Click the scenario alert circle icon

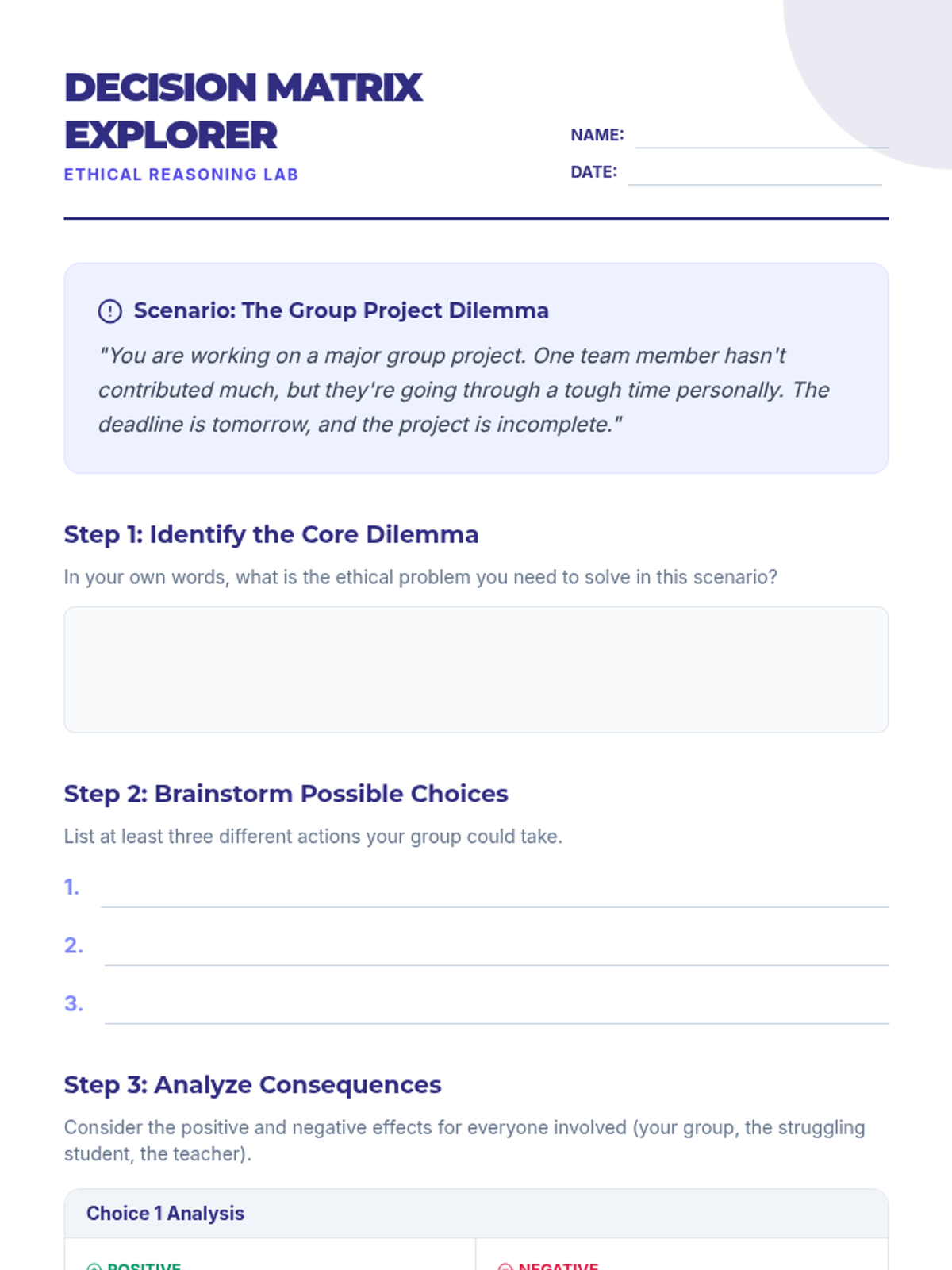coord(109,311)
